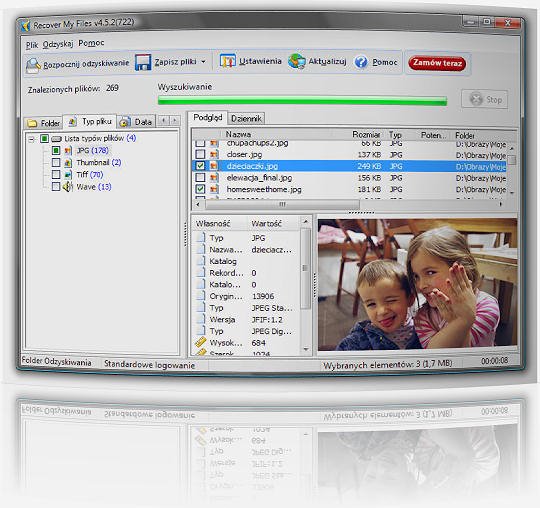Check the Wave (13) checkbox

(x=56, y=187)
